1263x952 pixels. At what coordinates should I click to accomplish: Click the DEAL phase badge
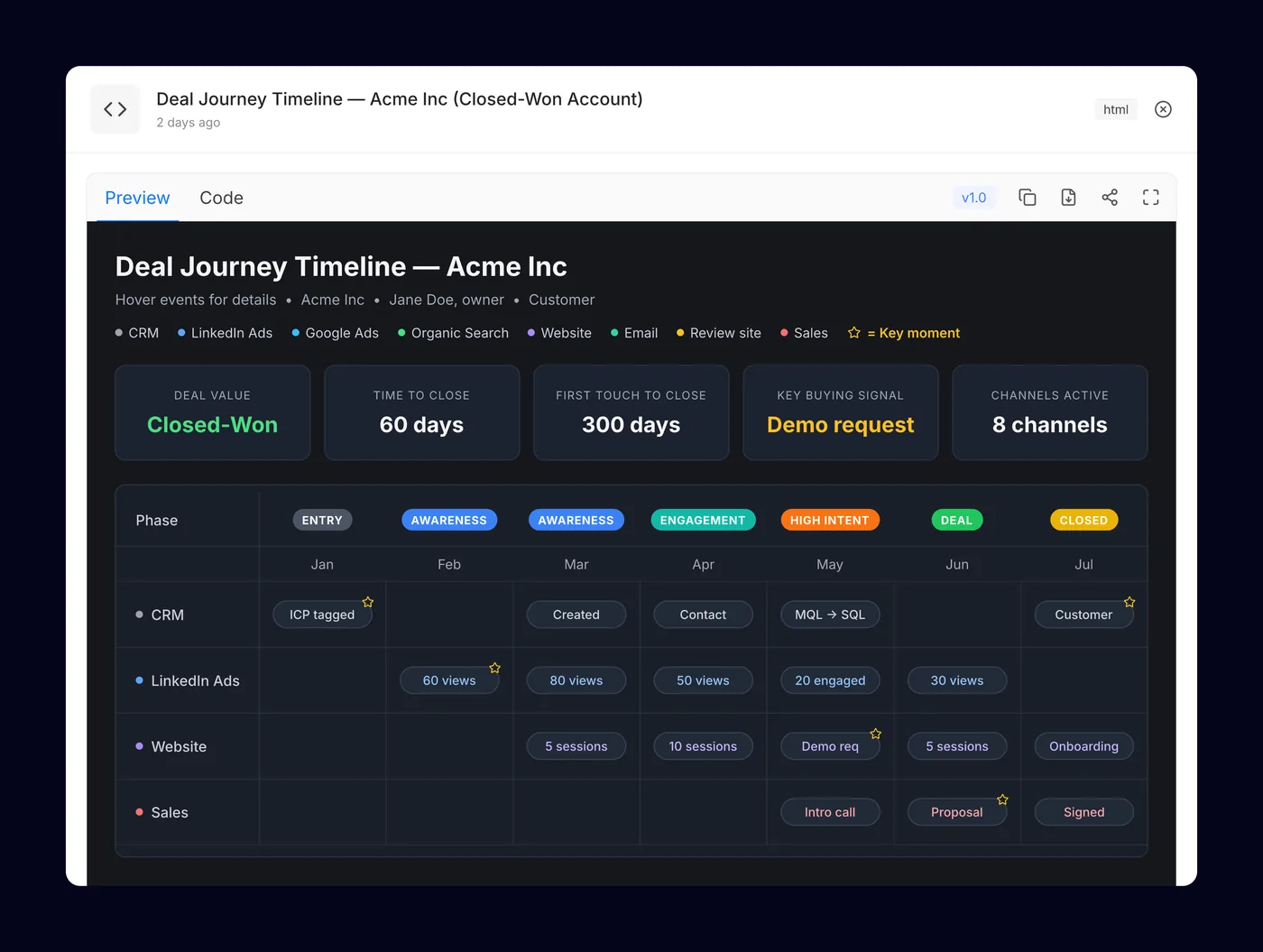pyautogui.click(x=957, y=520)
